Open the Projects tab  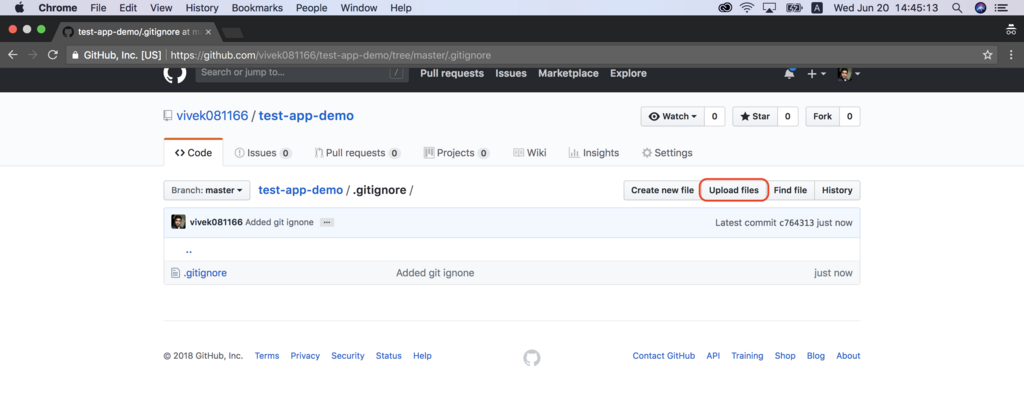coord(456,153)
